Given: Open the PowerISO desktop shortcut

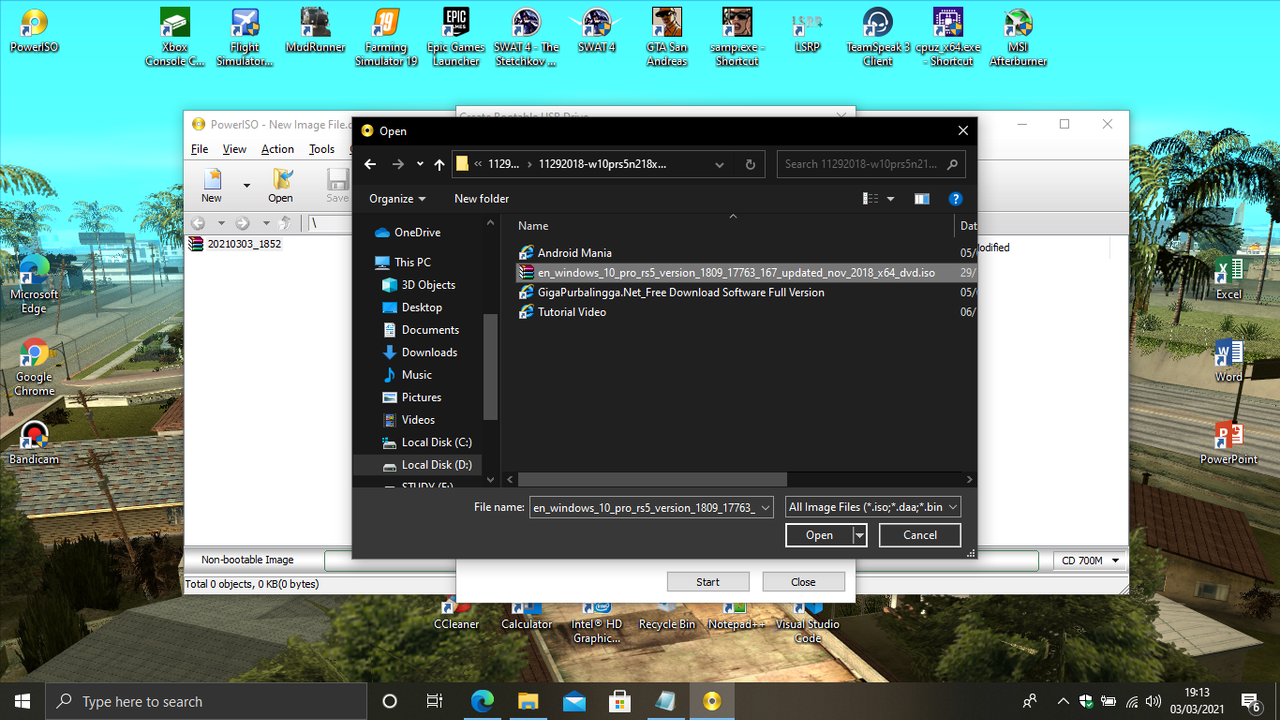Looking at the screenshot, I should pos(34,31).
